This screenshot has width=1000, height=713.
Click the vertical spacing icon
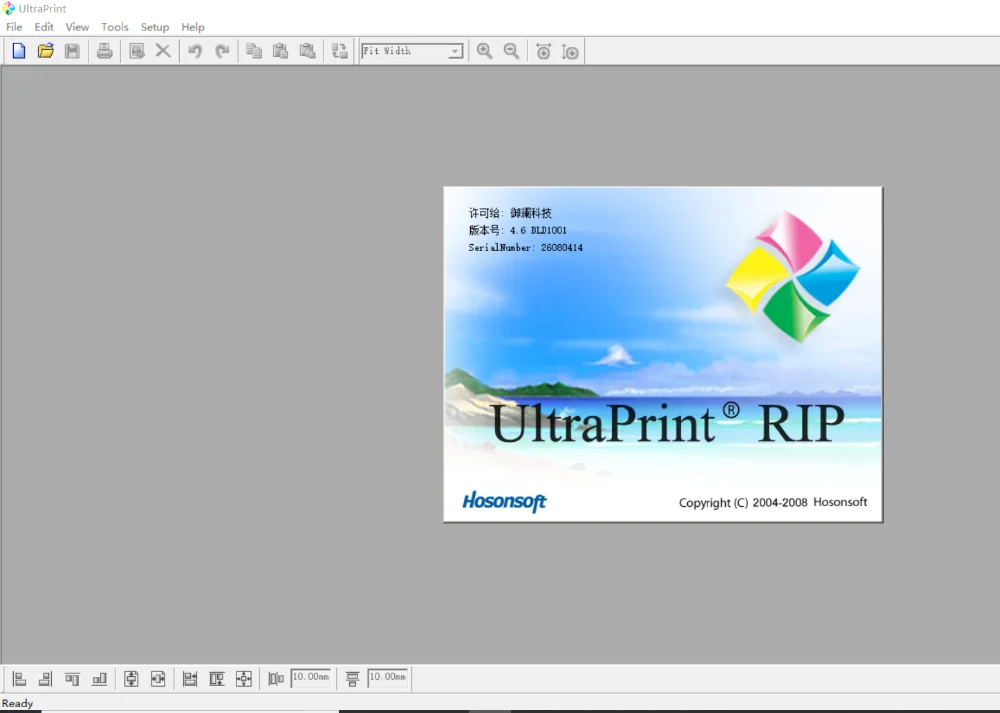tap(352, 679)
